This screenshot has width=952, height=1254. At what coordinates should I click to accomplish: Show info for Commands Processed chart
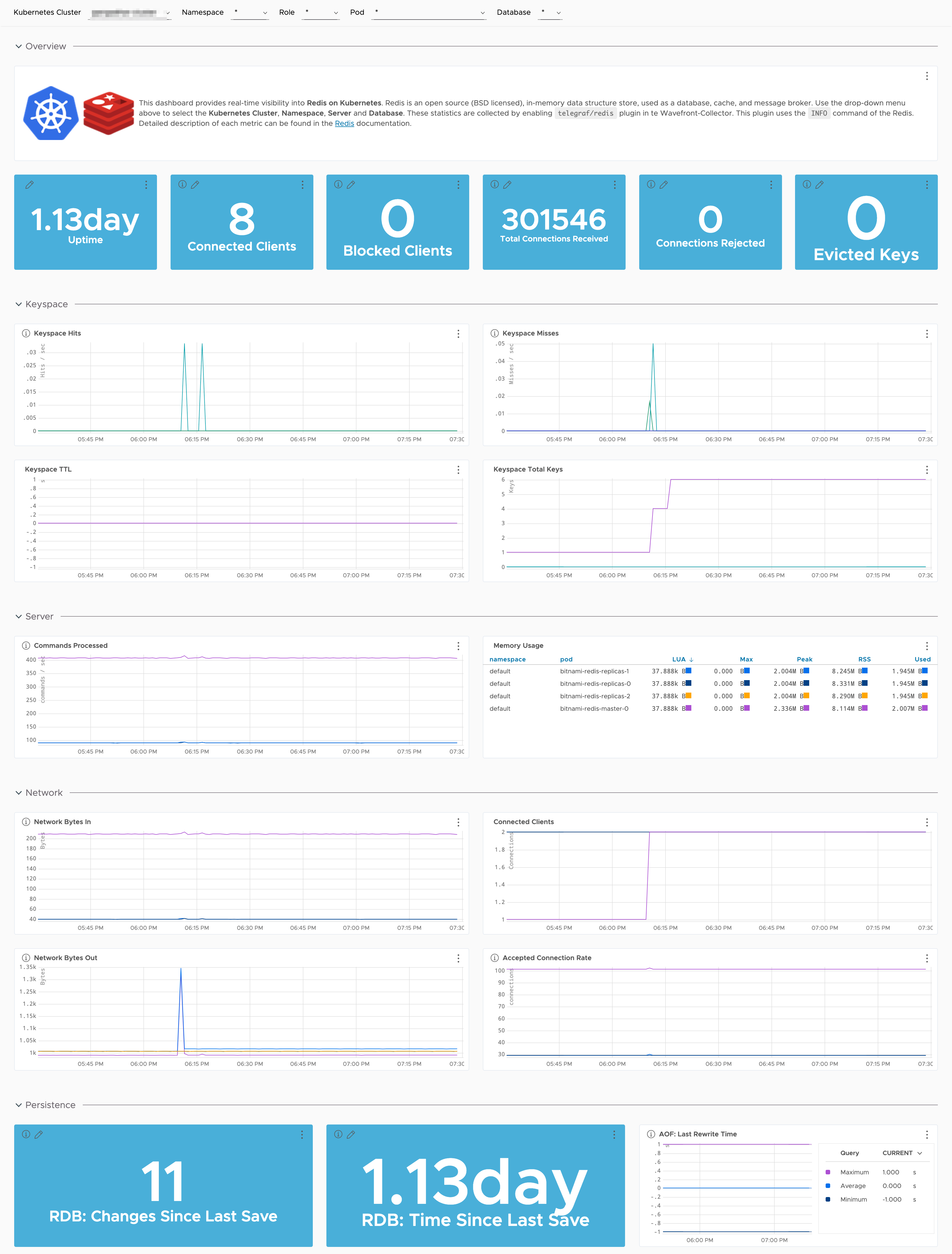click(x=26, y=646)
